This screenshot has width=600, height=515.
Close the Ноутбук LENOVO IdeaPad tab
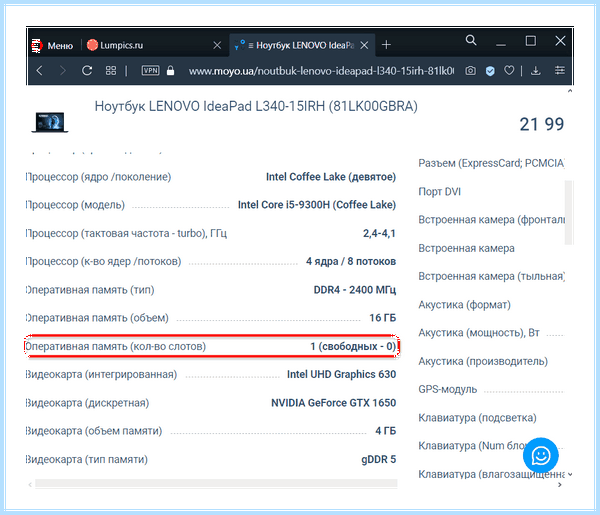364,45
